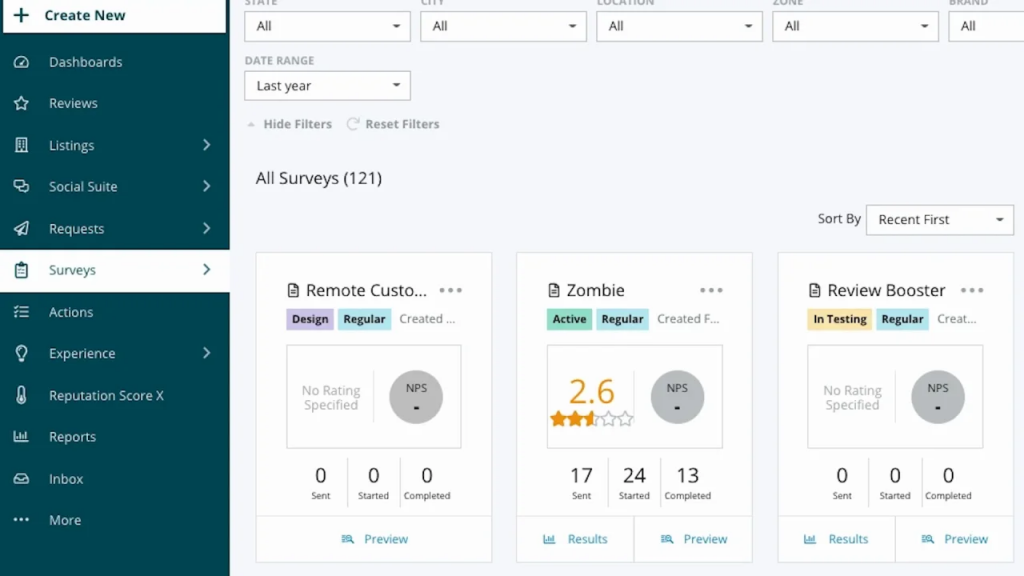Select the Experience icon

22,353
